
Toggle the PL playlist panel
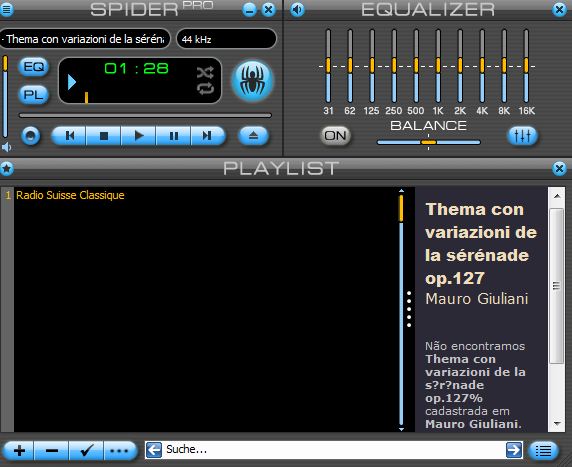[x=34, y=95]
